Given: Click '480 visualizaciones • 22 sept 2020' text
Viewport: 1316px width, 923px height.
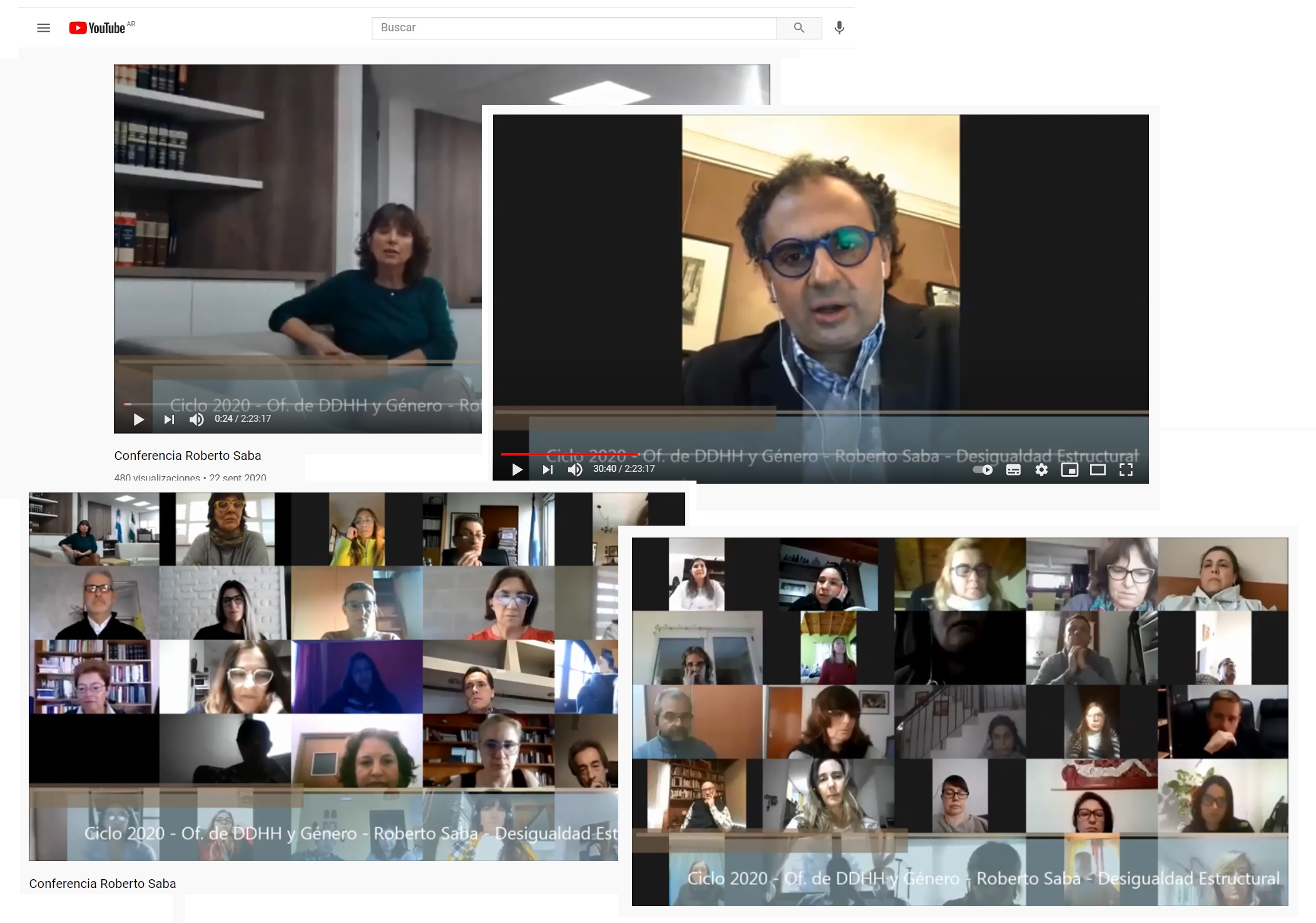Looking at the screenshot, I should pos(190,477).
